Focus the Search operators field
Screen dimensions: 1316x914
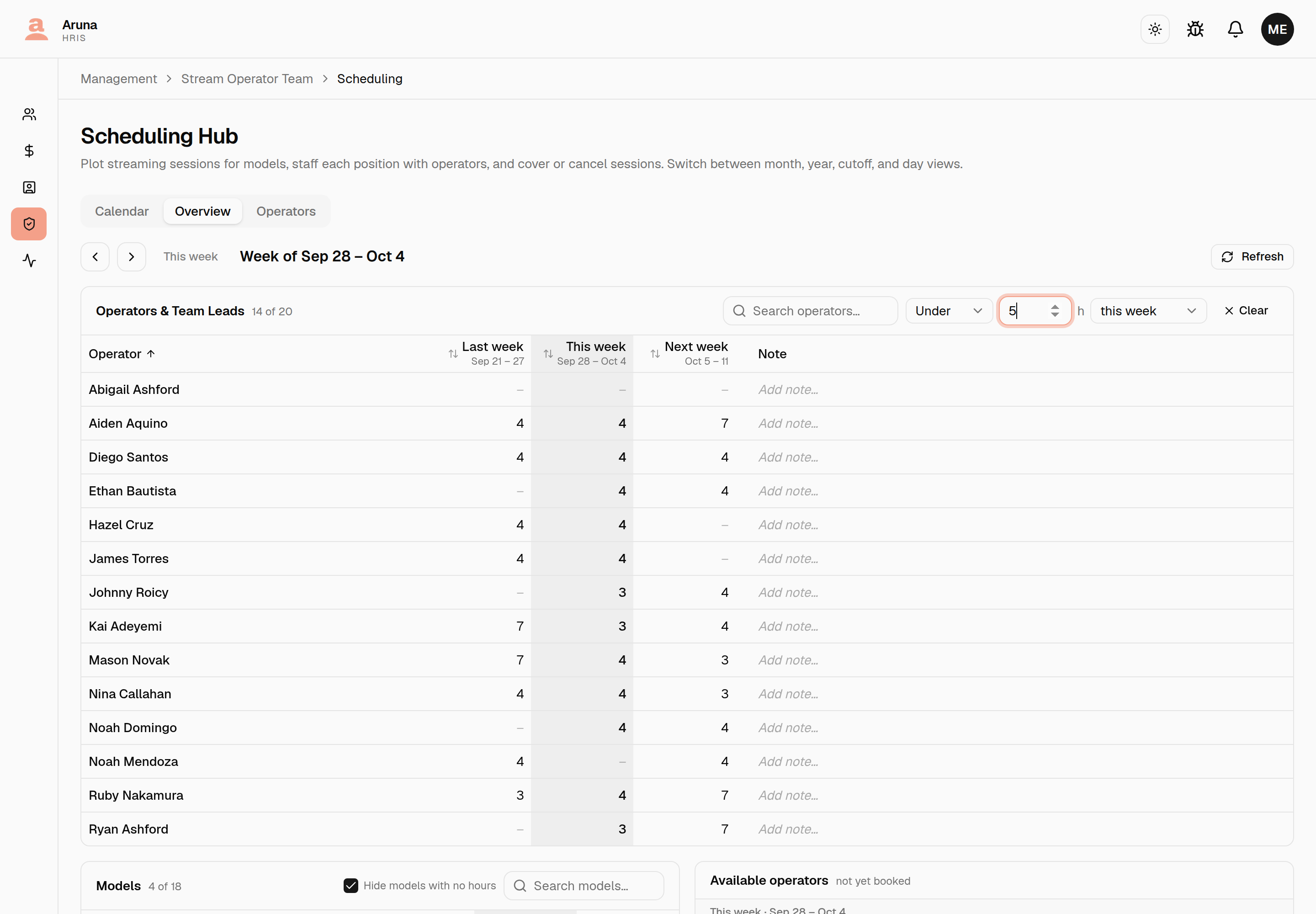(x=810, y=311)
